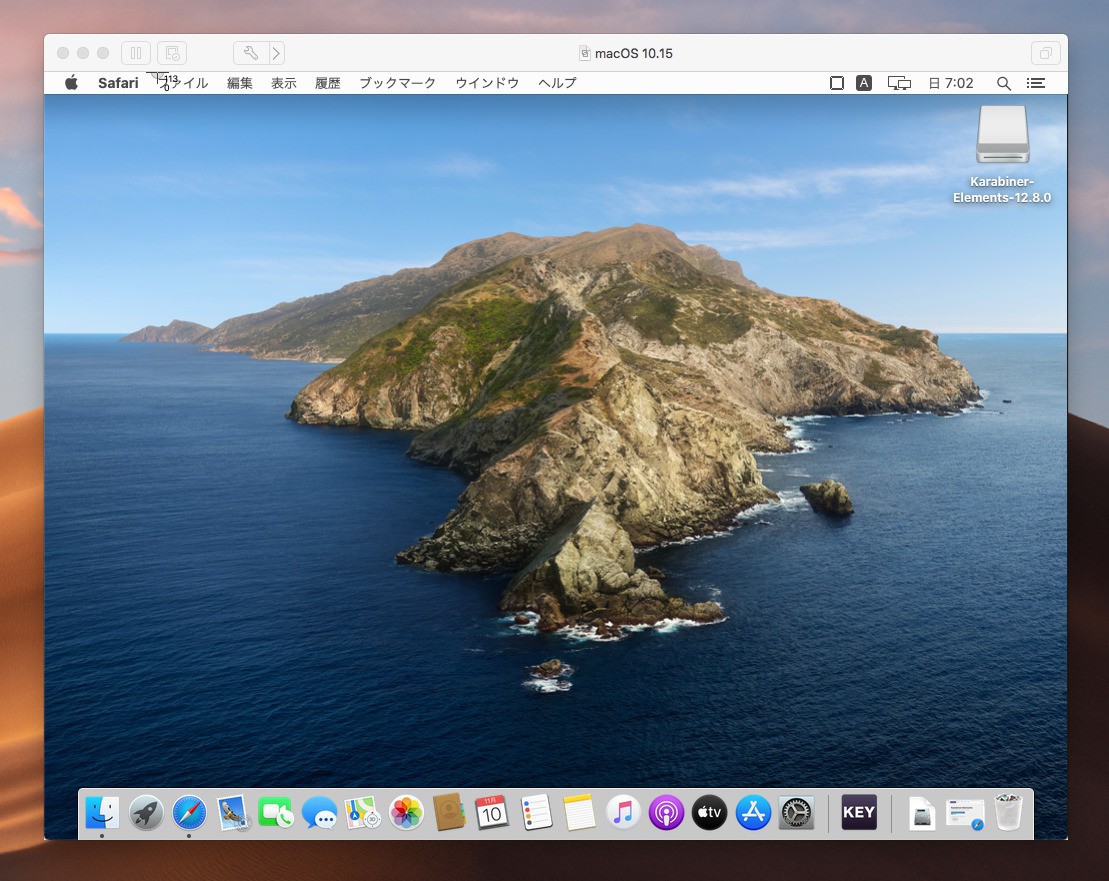Viewport: 1109px width, 881px height.
Task: Open Photos app in the Dock
Action: 406,812
